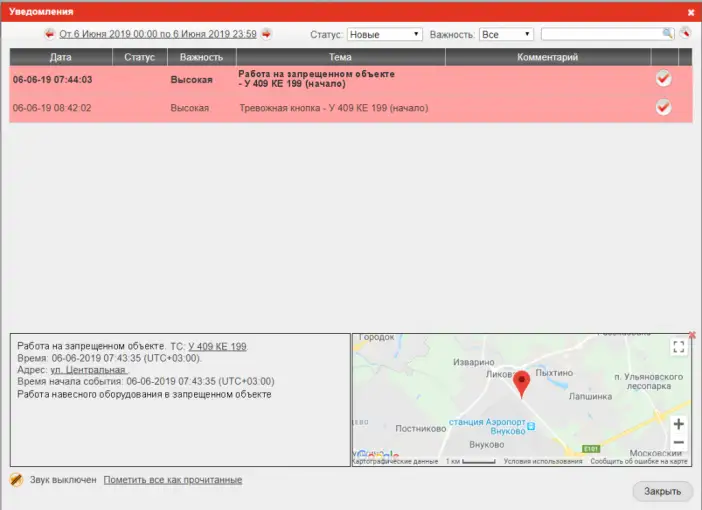Click the clear filter icon beside search

(685, 33)
